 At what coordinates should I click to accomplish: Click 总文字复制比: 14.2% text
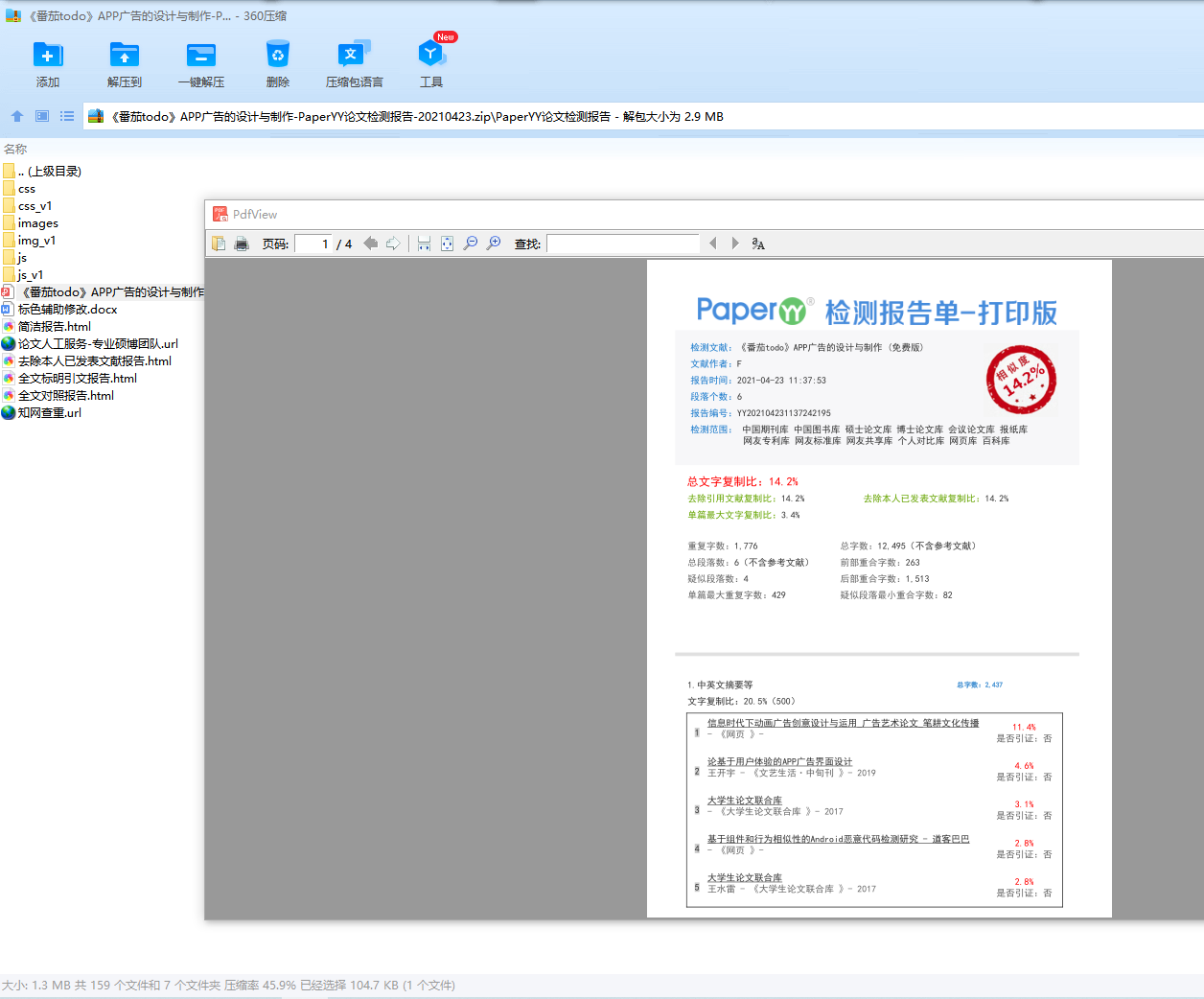point(742,481)
